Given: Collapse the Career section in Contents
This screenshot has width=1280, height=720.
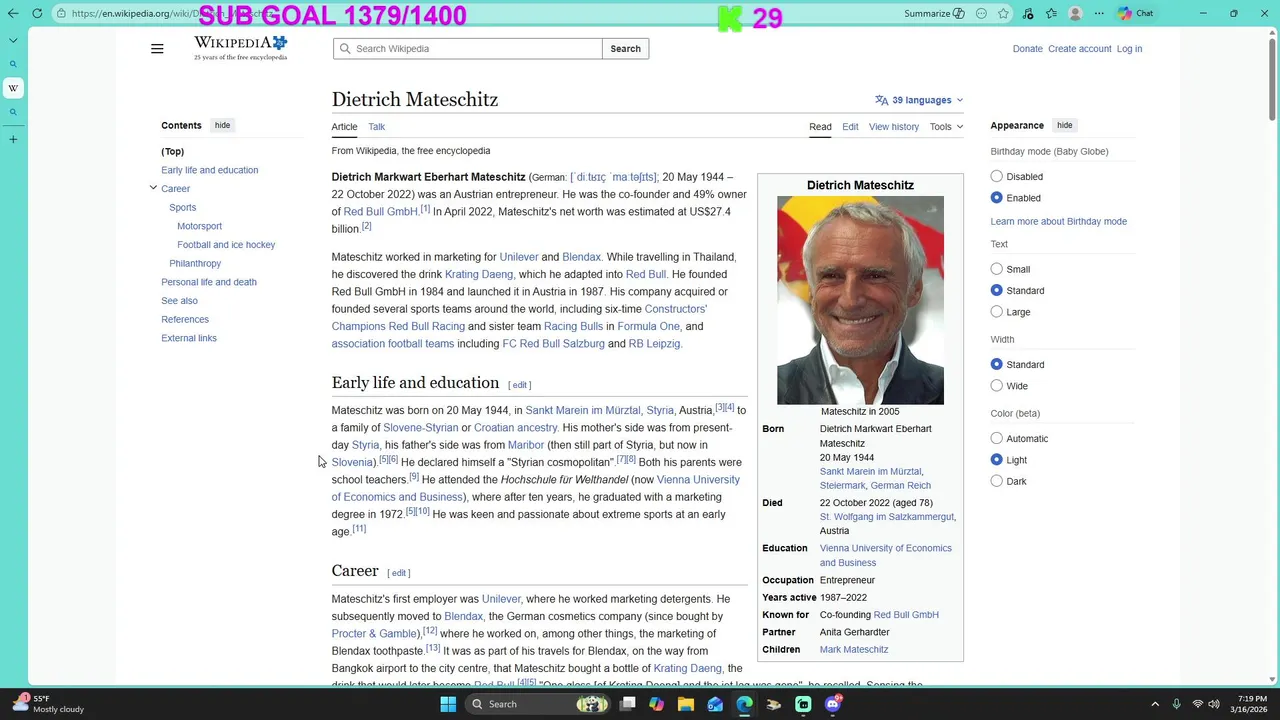Looking at the screenshot, I should point(153,188).
